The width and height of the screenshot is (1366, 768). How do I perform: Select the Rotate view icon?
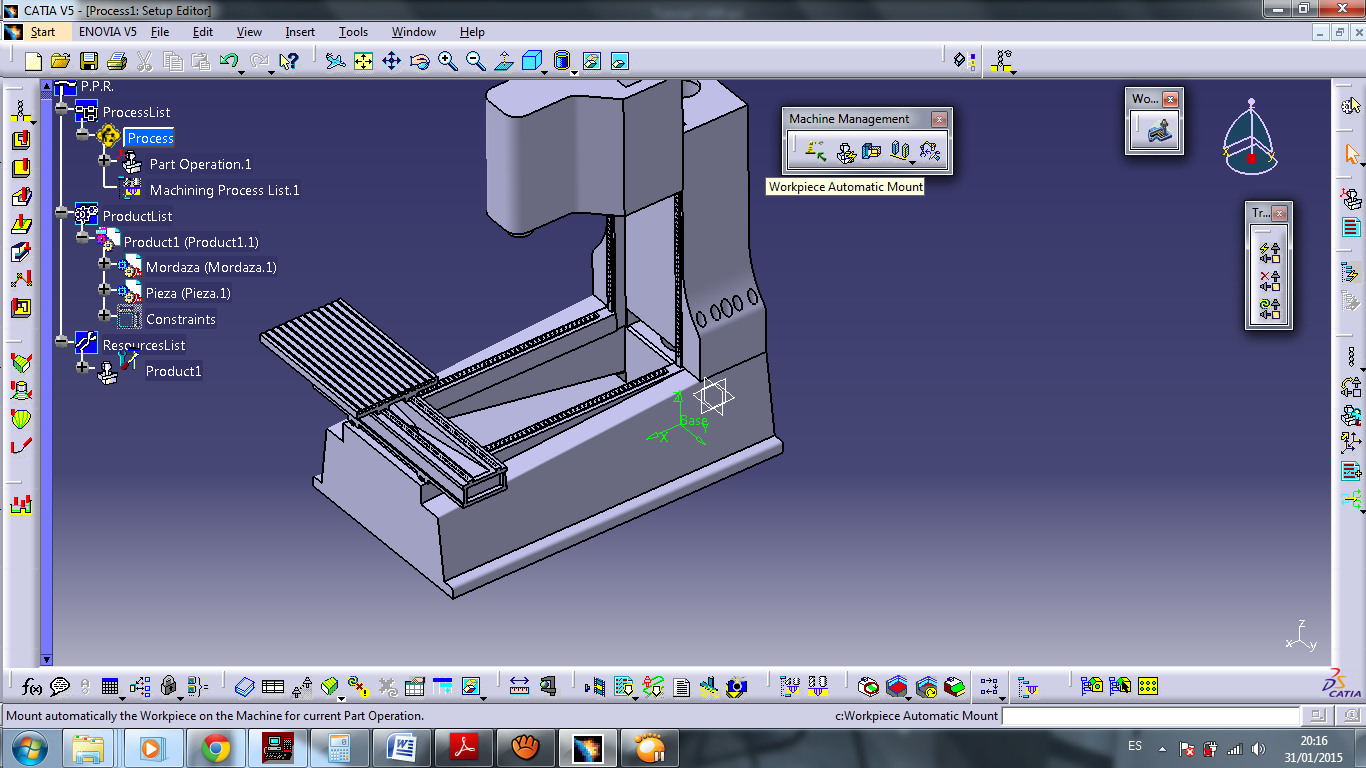(x=420, y=61)
